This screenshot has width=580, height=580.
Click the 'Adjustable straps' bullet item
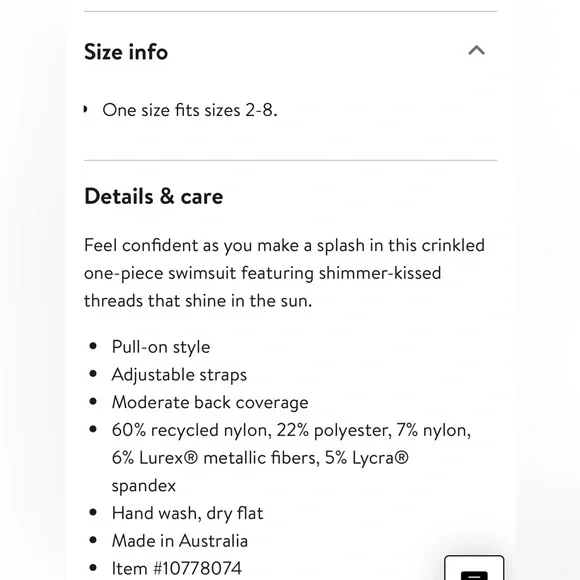(x=179, y=375)
